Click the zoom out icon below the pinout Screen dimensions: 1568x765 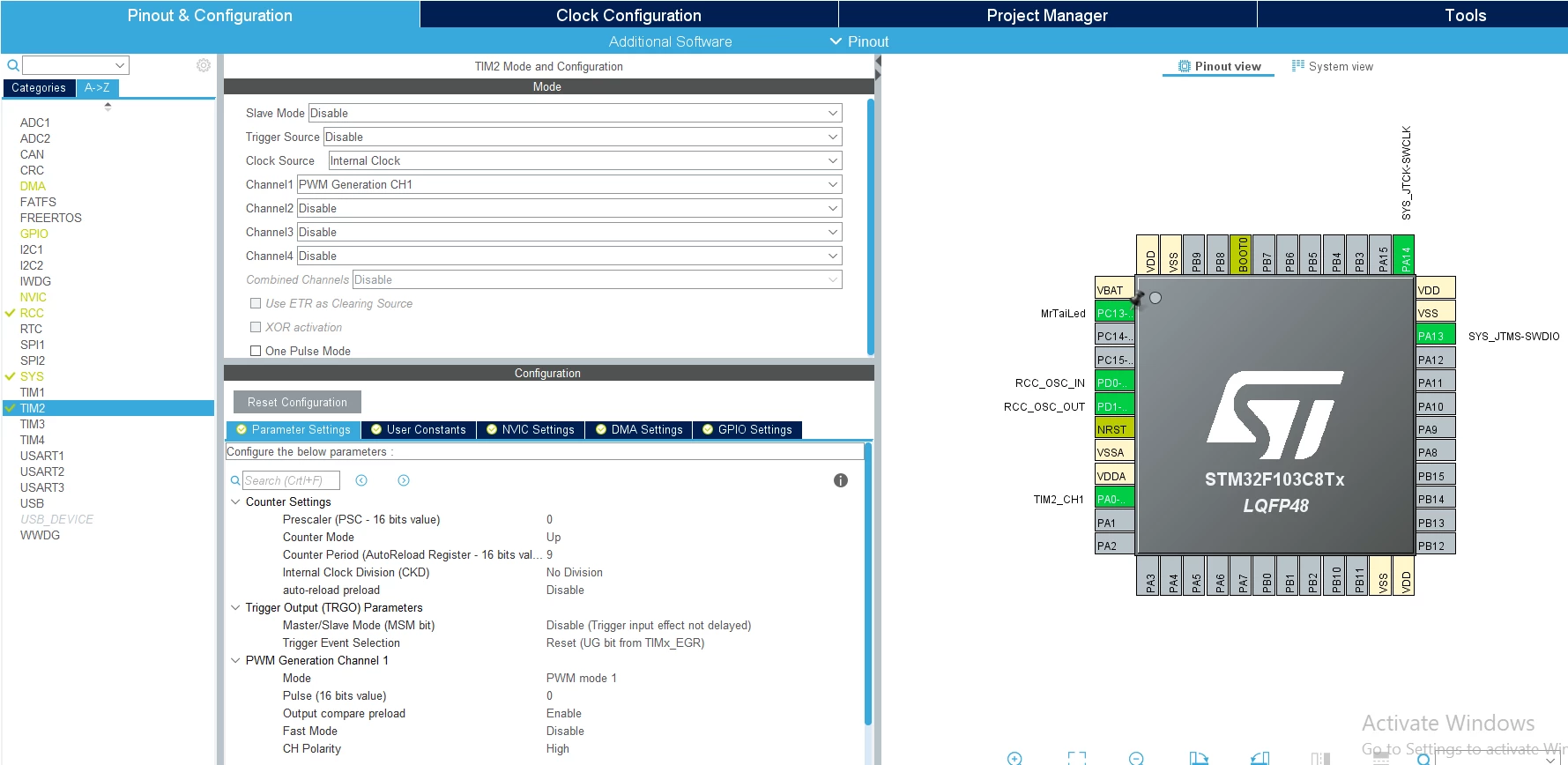[x=1136, y=758]
